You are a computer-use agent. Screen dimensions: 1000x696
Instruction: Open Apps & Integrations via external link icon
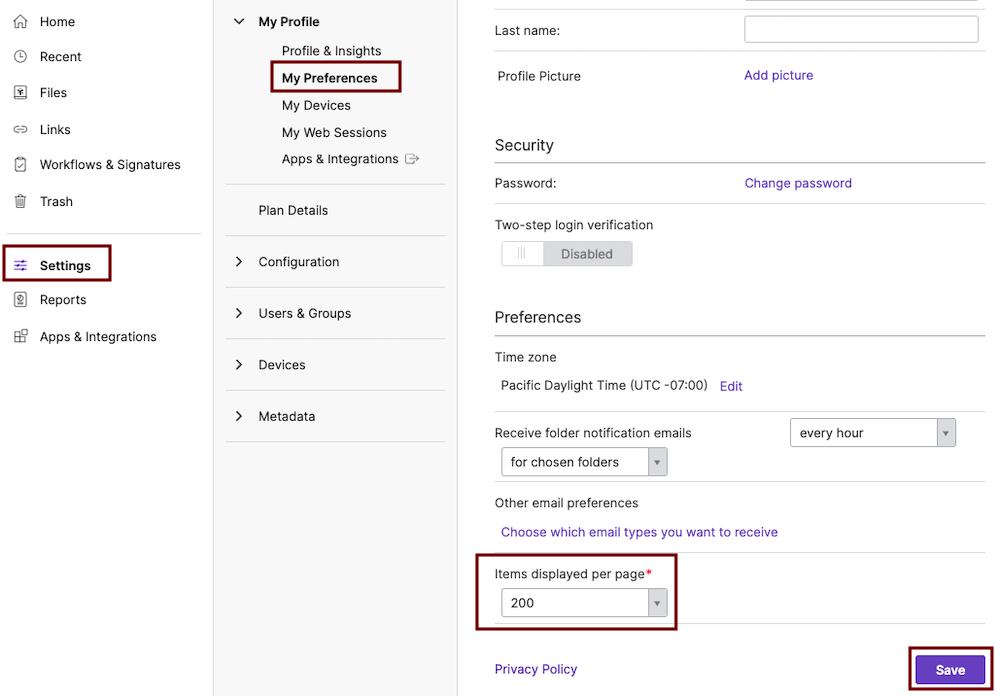pyautogui.click(x=410, y=158)
